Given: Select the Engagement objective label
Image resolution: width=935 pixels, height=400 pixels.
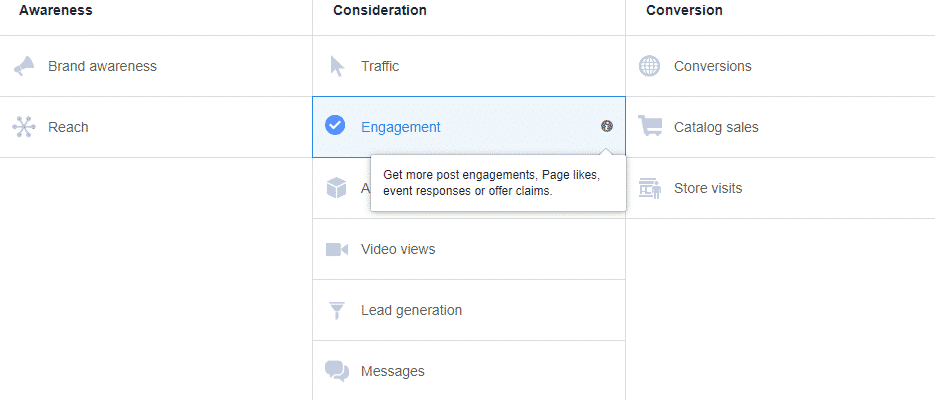Looking at the screenshot, I should point(401,127).
